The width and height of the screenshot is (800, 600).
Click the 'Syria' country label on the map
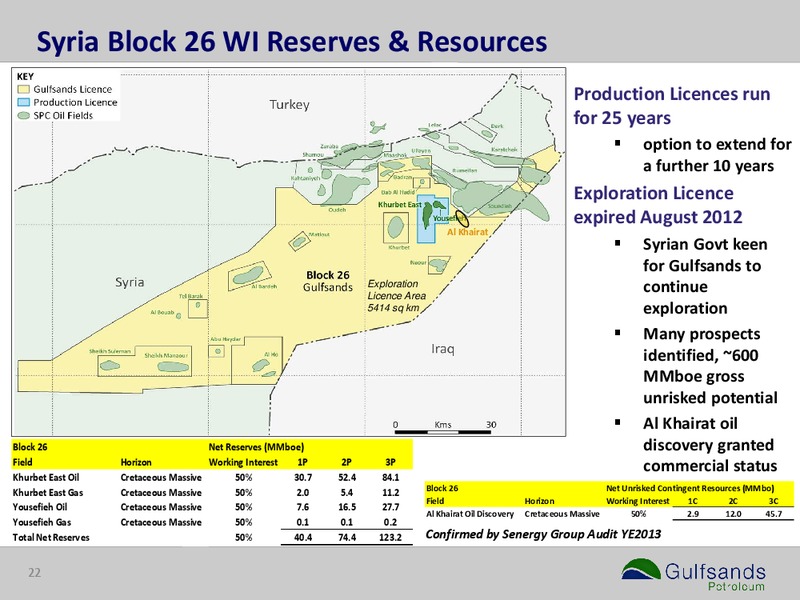[130, 282]
